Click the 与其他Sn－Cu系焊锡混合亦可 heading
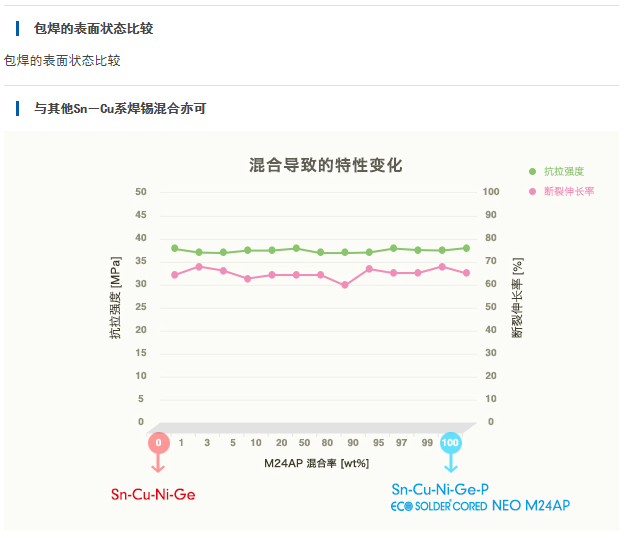Viewport: 625px width, 541px height. (120, 108)
